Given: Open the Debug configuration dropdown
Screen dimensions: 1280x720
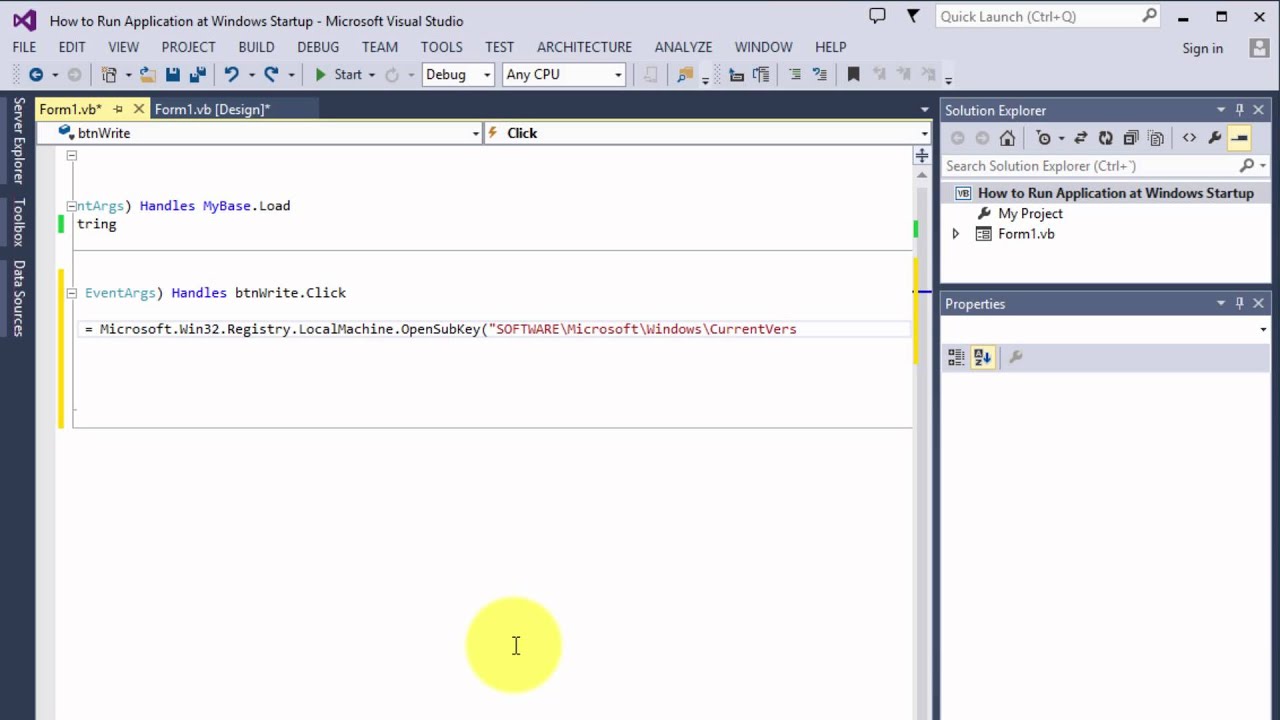Looking at the screenshot, I should pyautogui.click(x=487, y=75).
